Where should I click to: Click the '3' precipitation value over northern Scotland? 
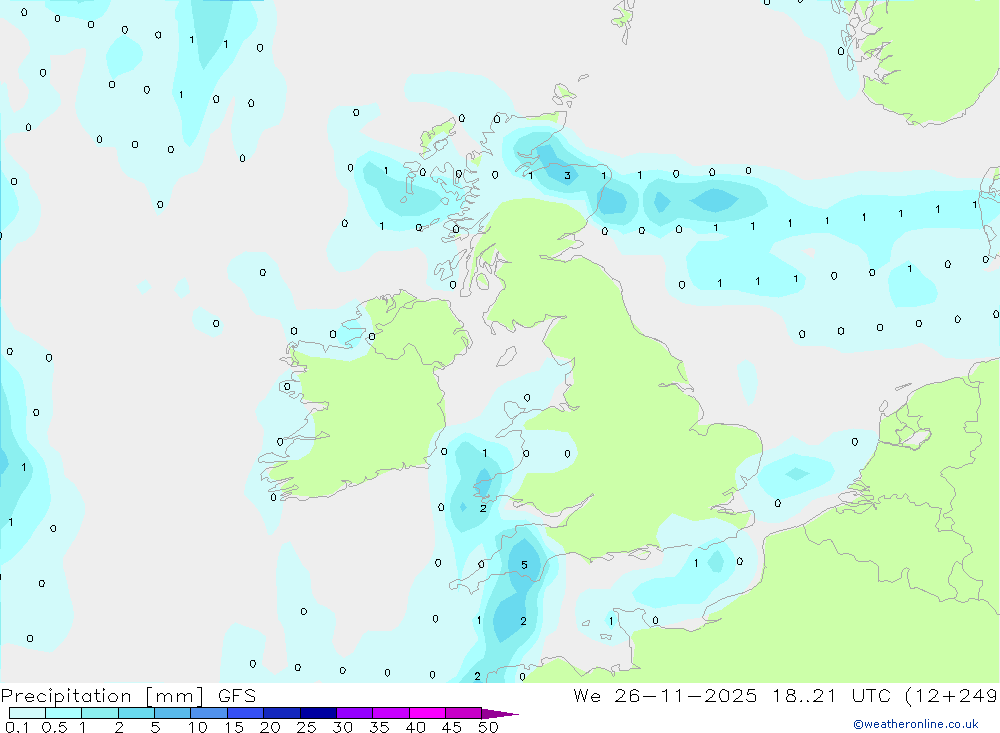click(567, 175)
